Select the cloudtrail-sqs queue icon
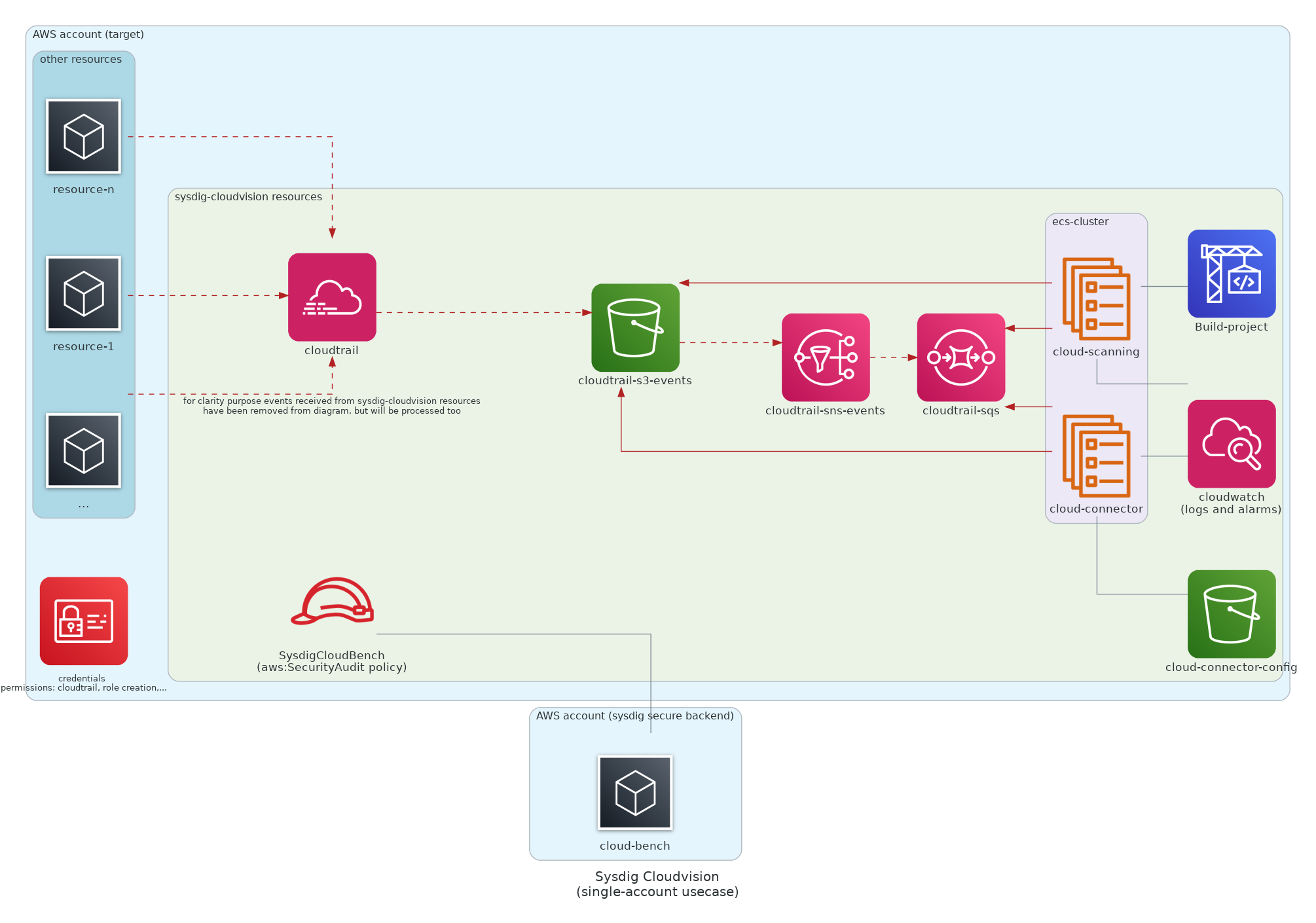This screenshot has width=1316, height=923. point(960,357)
